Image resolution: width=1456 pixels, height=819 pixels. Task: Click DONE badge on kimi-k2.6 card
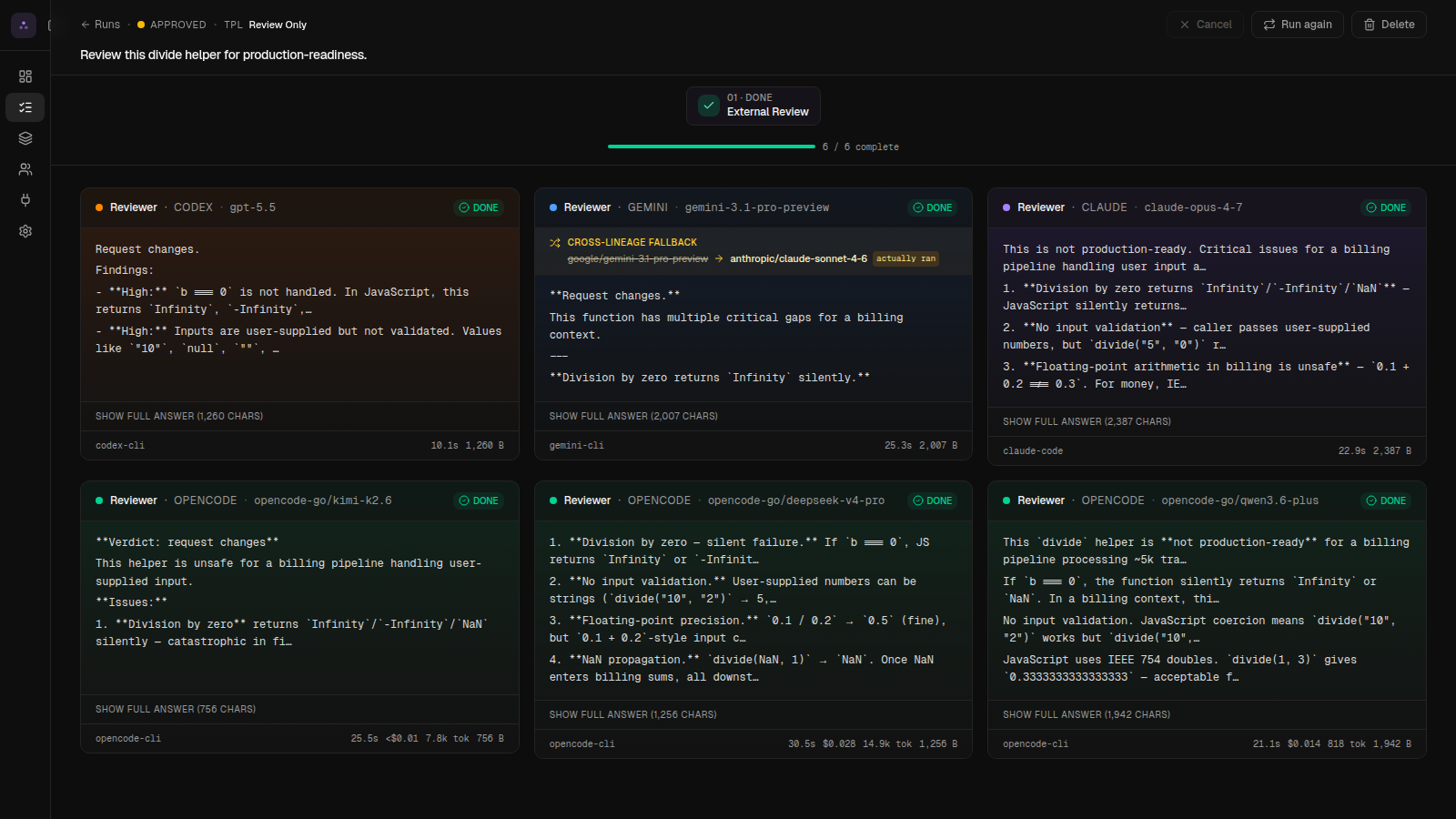point(479,500)
